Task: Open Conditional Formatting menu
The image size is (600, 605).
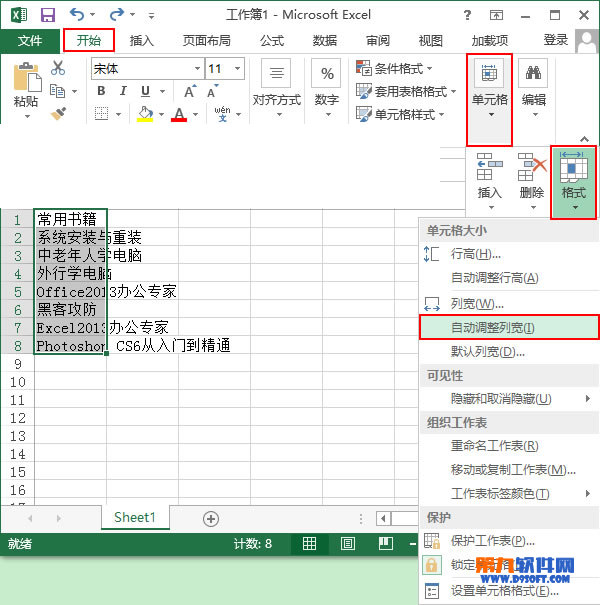Action: (x=394, y=68)
